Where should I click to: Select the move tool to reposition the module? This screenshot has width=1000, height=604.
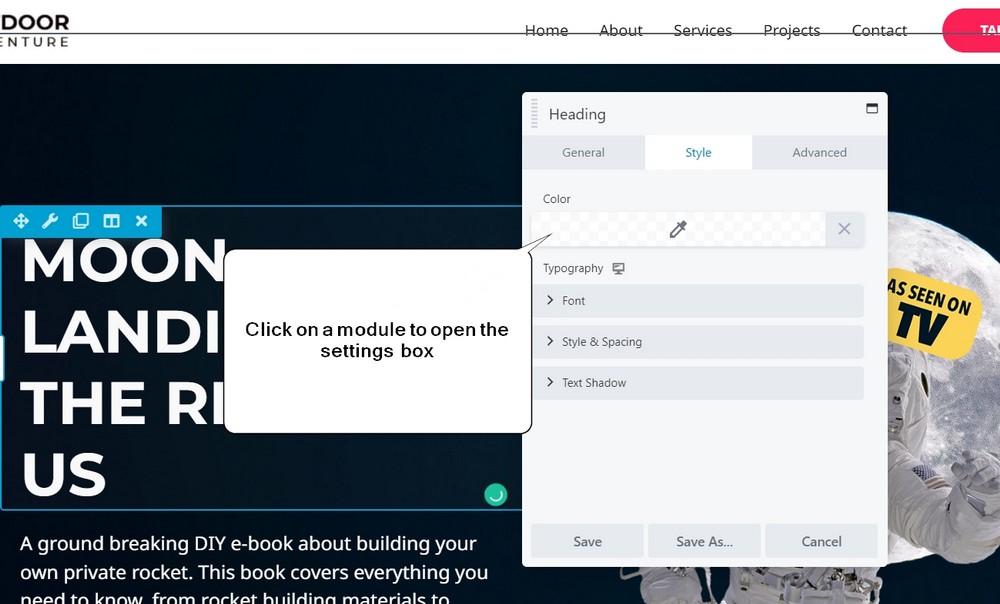(21, 221)
